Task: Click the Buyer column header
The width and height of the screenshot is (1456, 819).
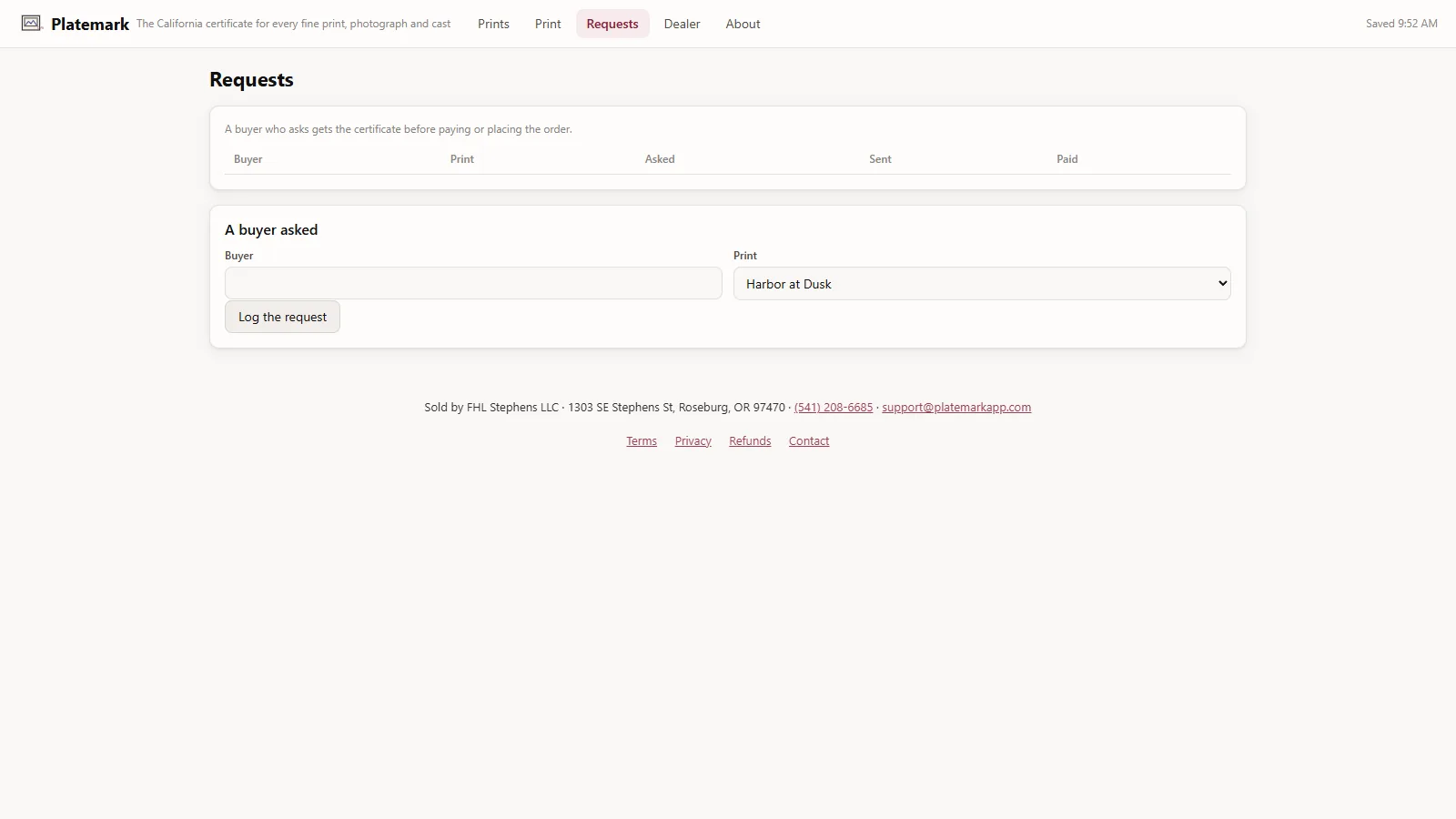Action: tap(248, 159)
